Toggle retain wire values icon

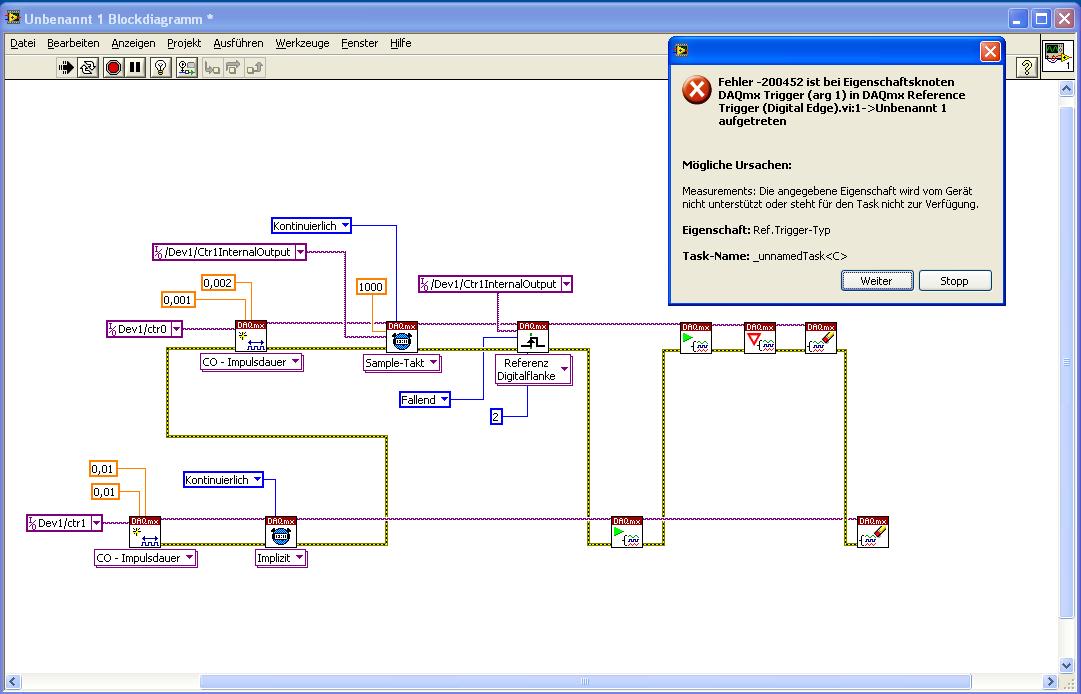(x=187, y=68)
